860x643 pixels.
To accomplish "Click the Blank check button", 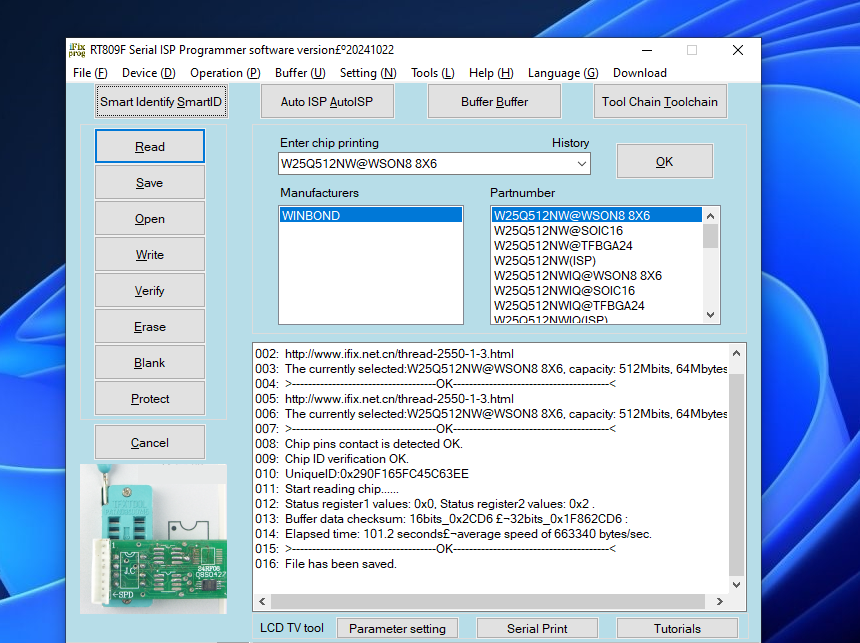I will [150, 363].
